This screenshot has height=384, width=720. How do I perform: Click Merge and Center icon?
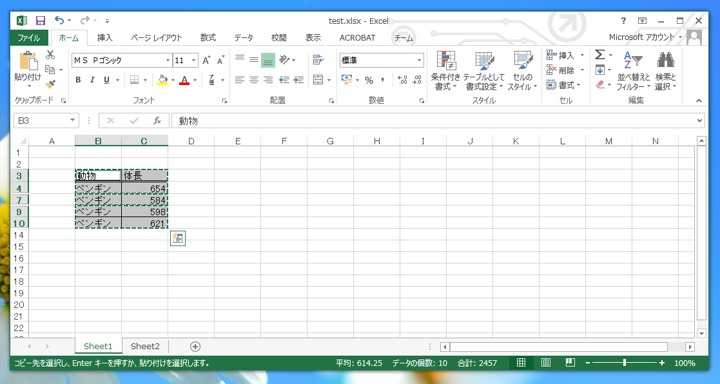(x=318, y=80)
